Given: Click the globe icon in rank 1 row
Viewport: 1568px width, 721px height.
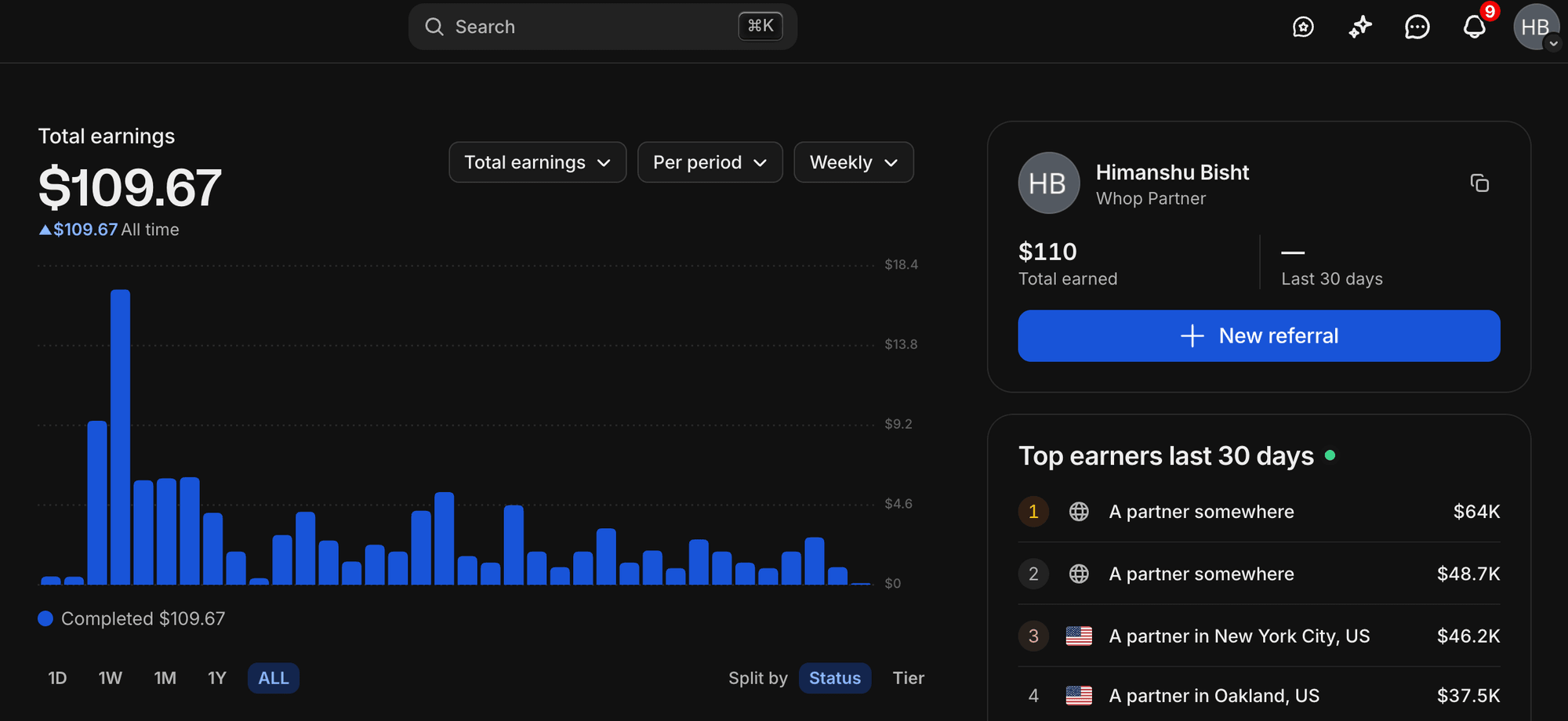Looking at the screenshot, I should (1079, 512).
